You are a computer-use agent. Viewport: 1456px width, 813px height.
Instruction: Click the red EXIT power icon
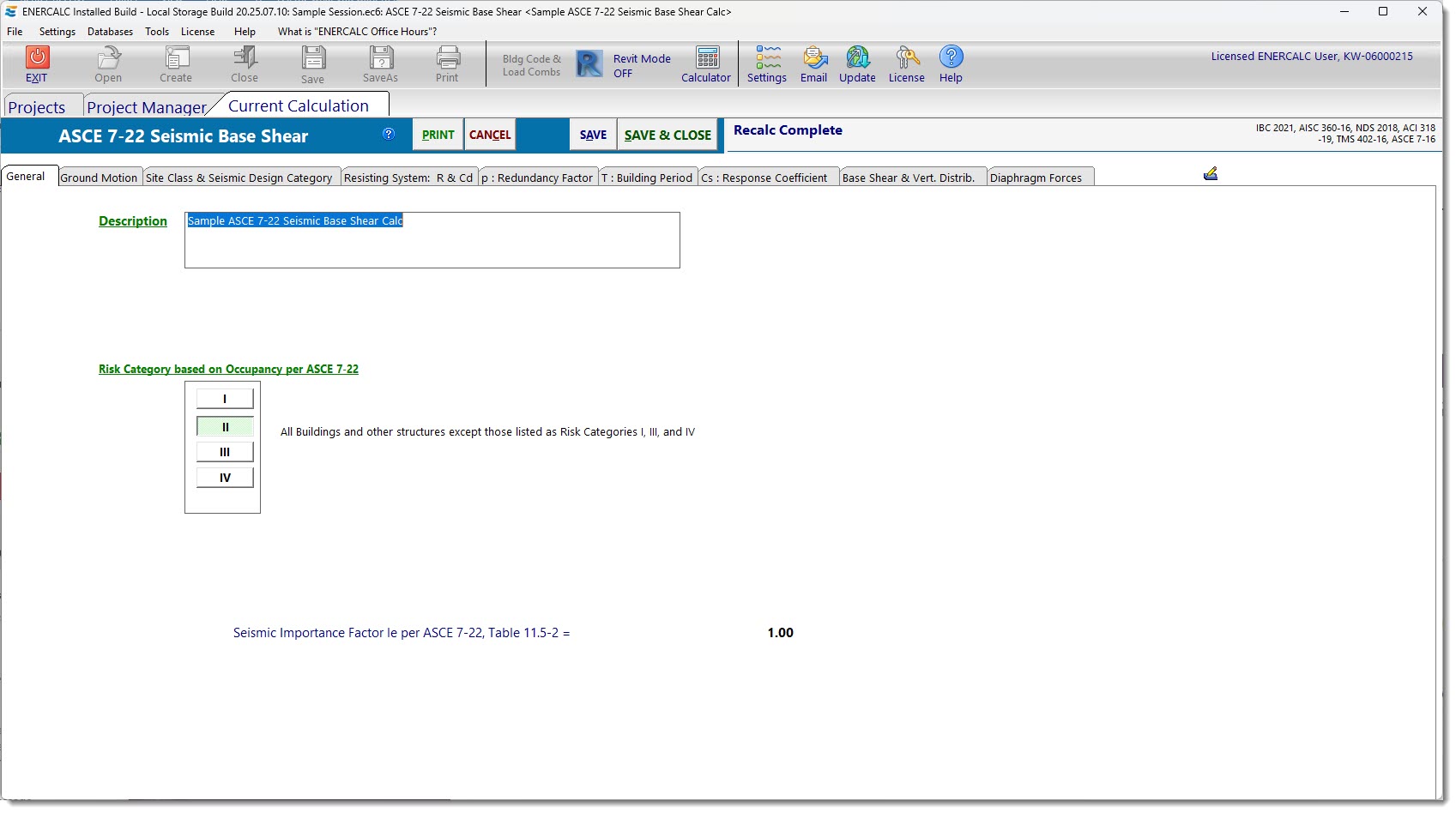click(37, 57)
